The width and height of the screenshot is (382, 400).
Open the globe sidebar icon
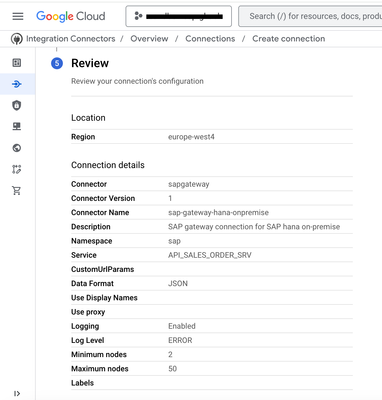click(17, 148)
